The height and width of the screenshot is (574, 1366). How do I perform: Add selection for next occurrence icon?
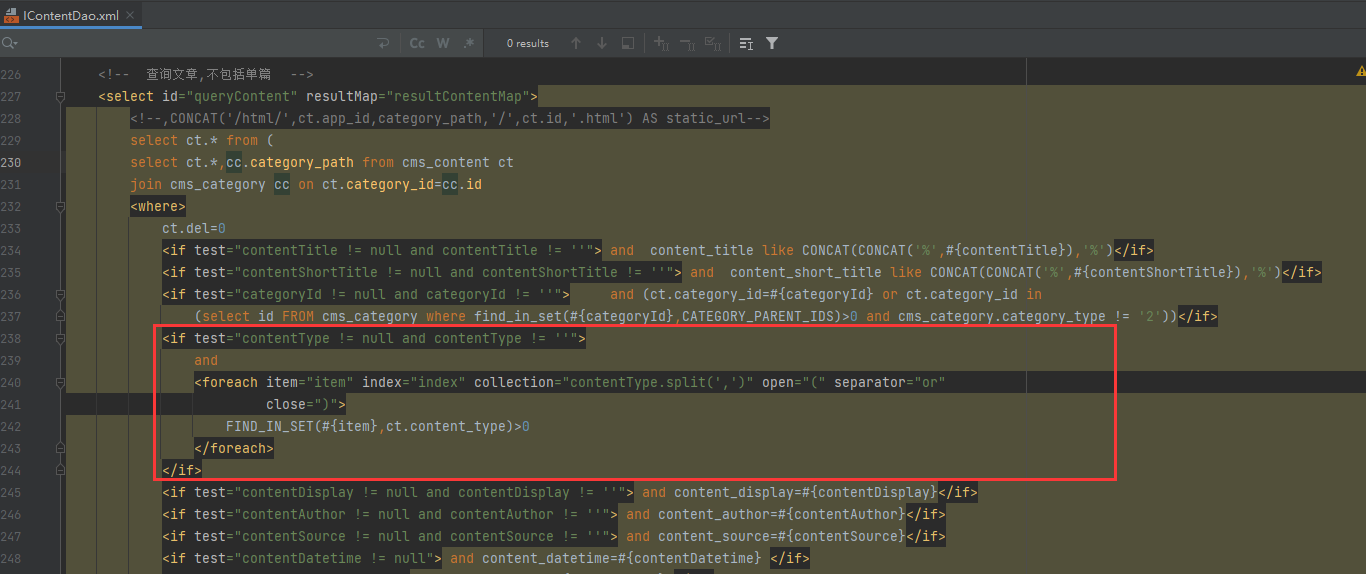click(x=661, y=43)
